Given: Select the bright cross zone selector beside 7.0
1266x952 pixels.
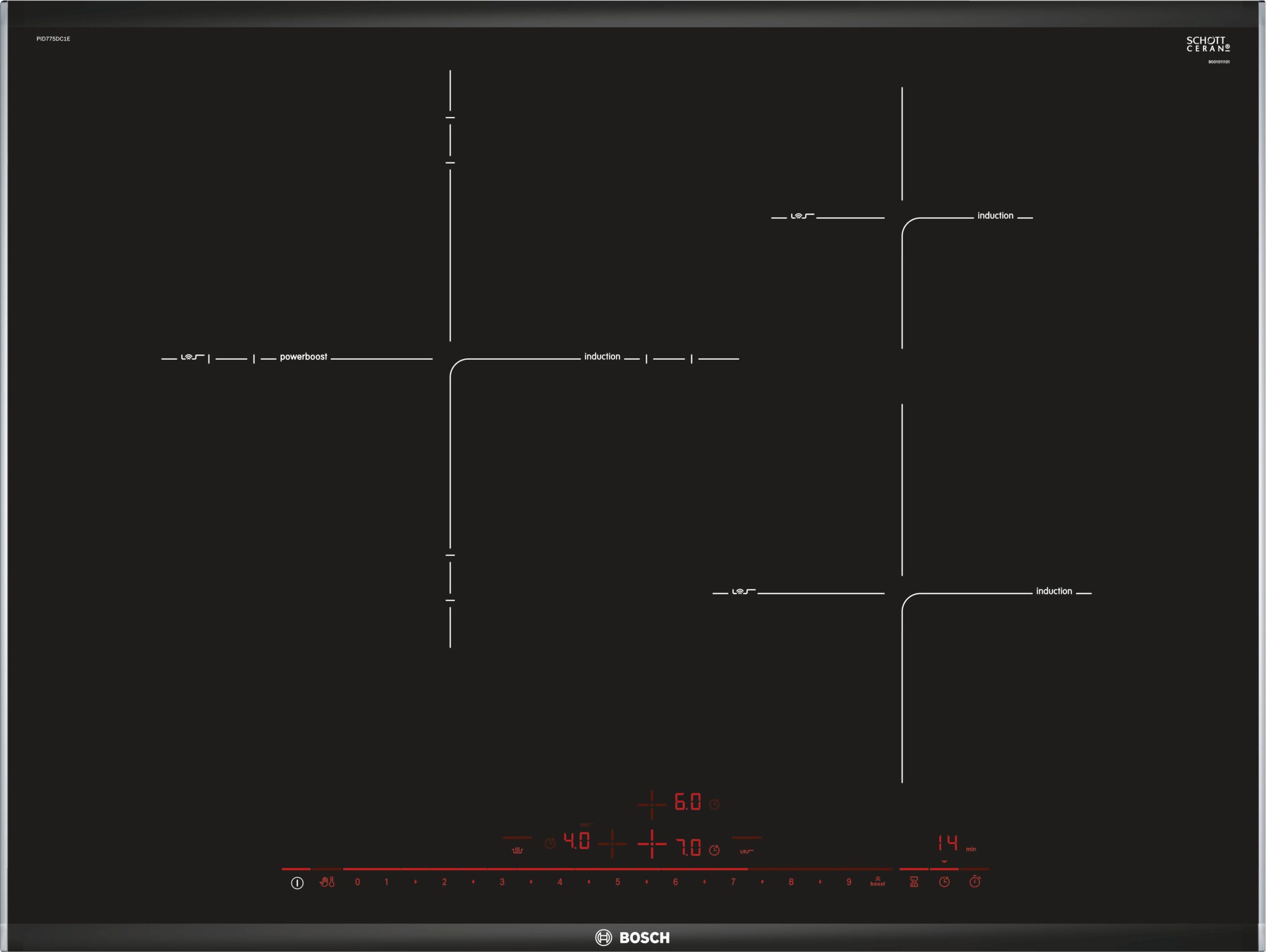Looking at the screenshot, I should pyautogui.click(x=652, y=844).
